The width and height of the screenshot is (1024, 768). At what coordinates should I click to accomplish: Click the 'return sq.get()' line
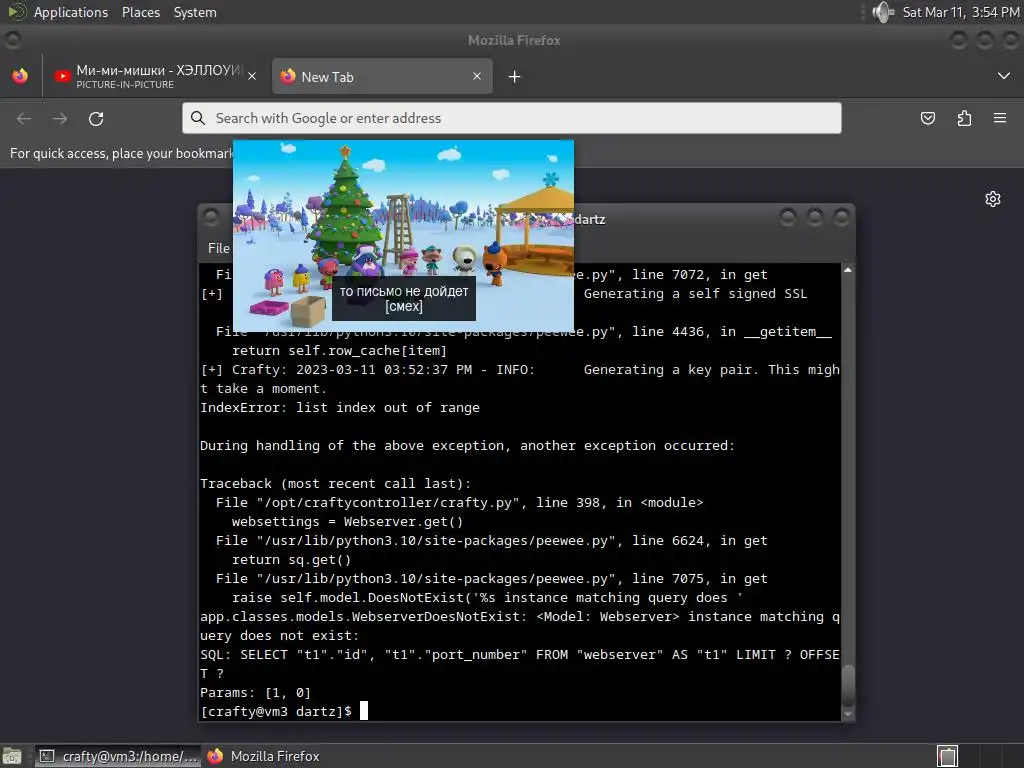(291, 560)
